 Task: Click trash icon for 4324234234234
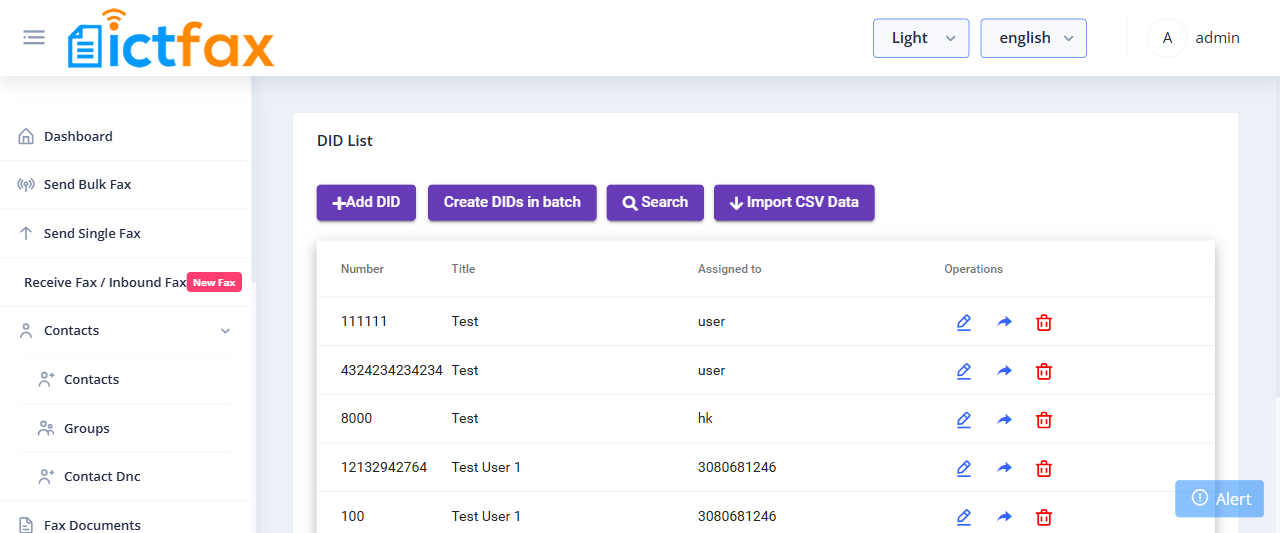[1044, 371]
